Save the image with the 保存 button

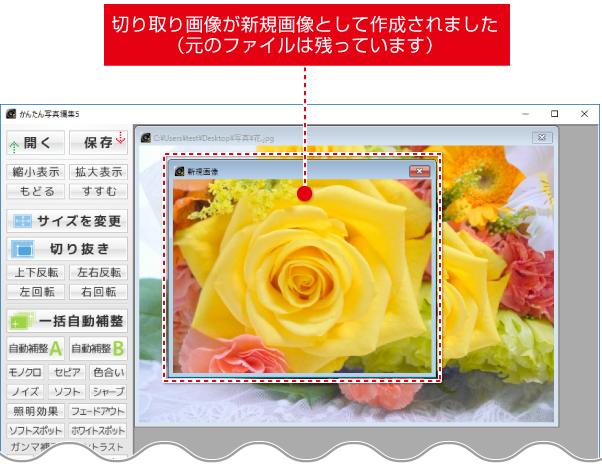point(98,143)
